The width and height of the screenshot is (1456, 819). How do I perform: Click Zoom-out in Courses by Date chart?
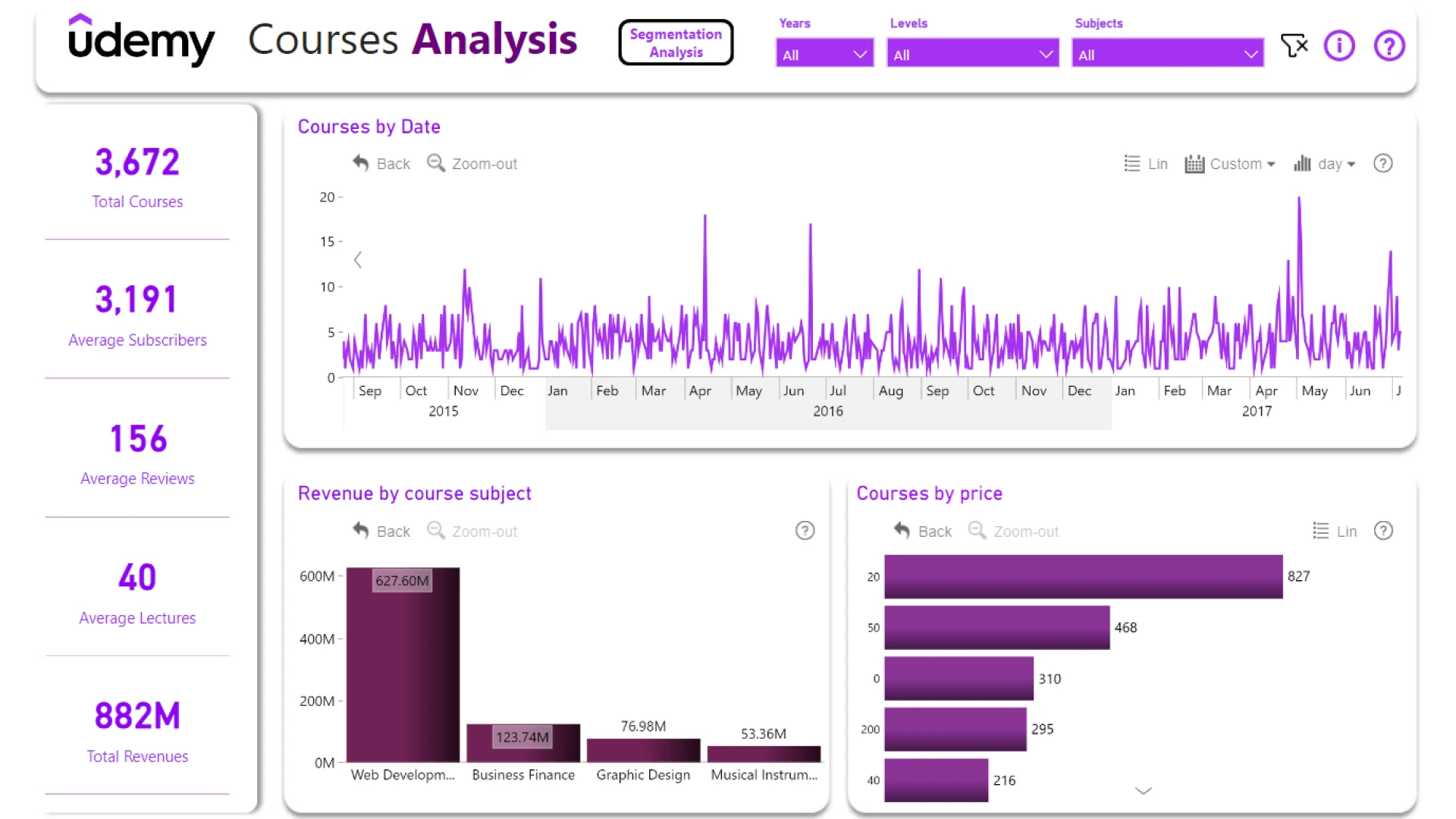click(x=472, y=164)
